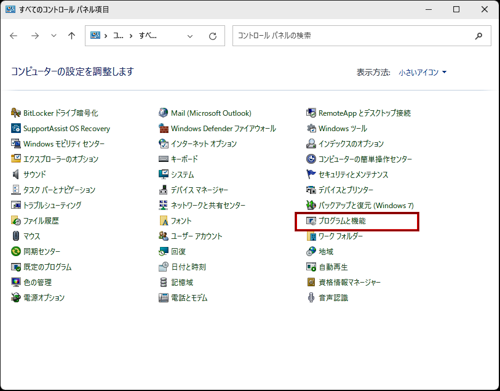The height and width of the screenshot is (391, 500).
Task: Open the 地域 globe icon
Action: (x=311, y=251)
